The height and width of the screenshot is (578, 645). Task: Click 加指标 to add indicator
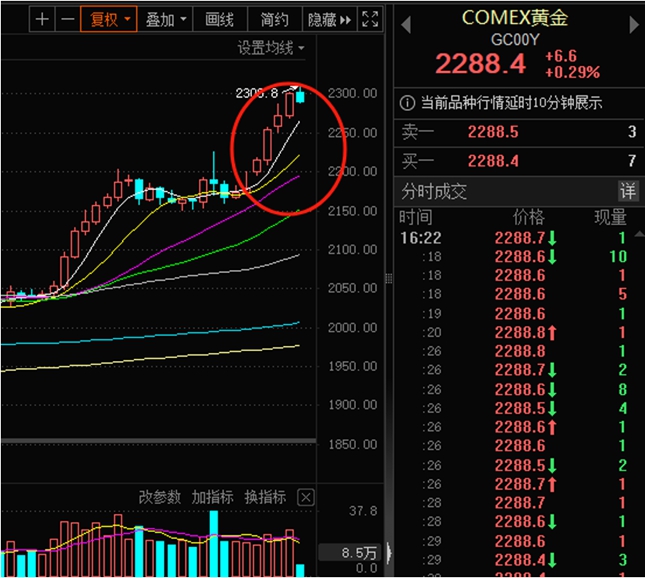pyautogui.click(x=212, y=497)
